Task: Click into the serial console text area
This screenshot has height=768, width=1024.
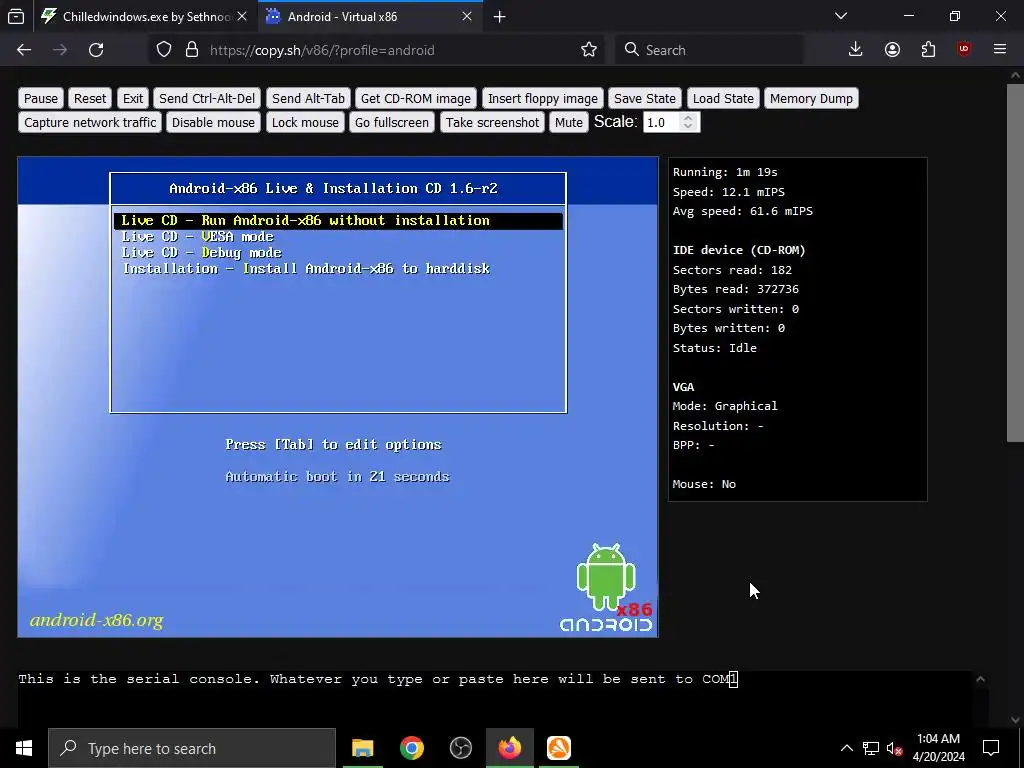Action: point(494,697)
